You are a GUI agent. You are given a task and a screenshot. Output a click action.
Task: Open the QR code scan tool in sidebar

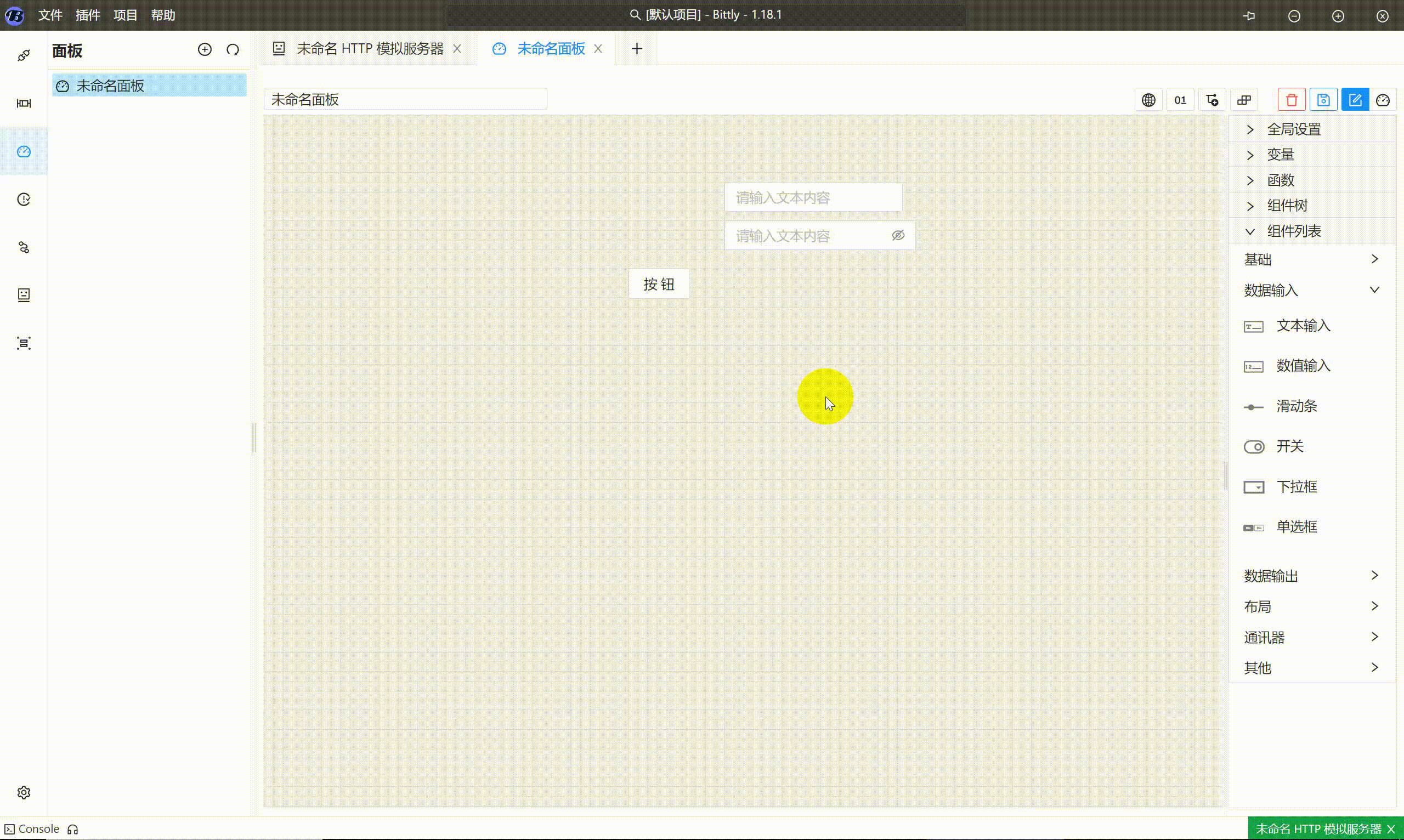click(24, 343)
